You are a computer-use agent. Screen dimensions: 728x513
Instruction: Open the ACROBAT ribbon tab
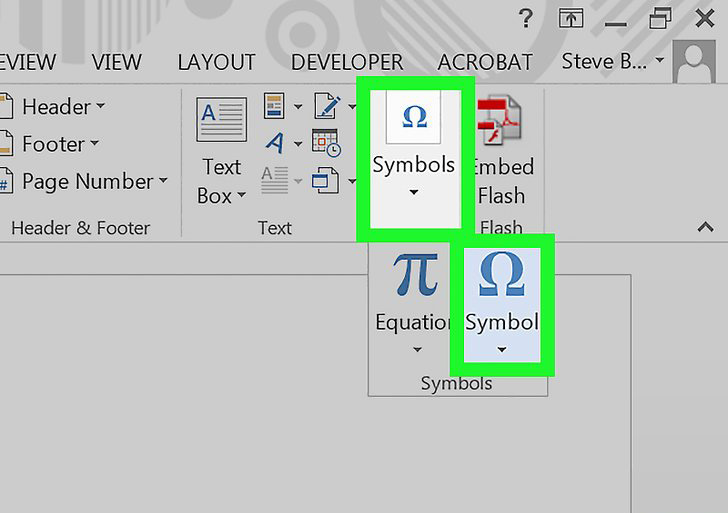(x=485, y=62)
